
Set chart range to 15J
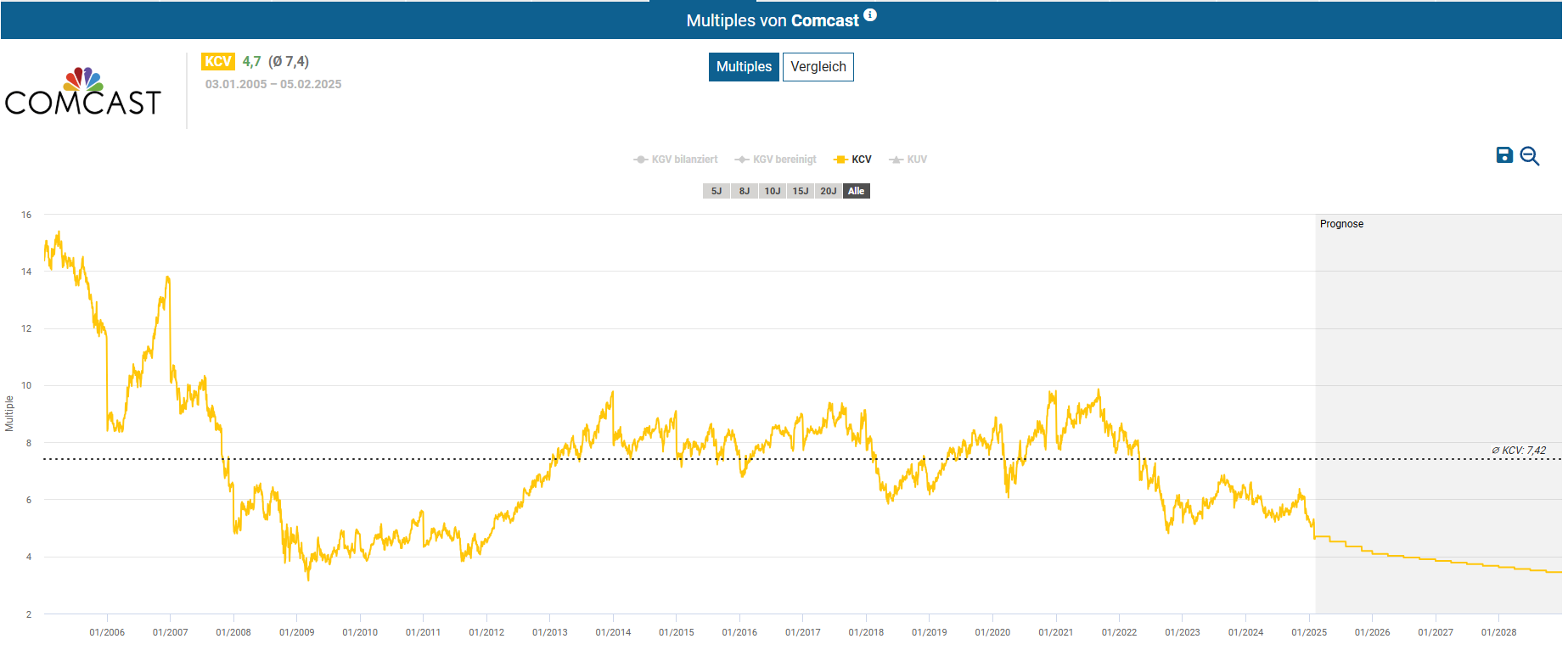click(800, 191)
